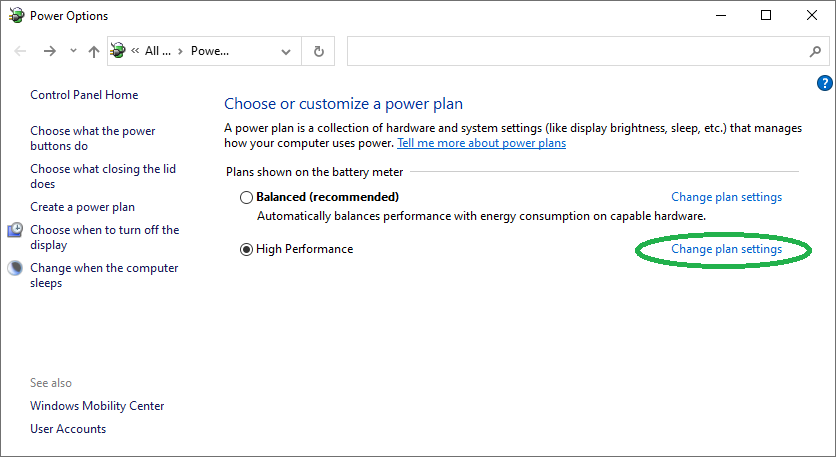Open Windows Mobility Center link
Screen dimensions: 836x457
tap(97, 406)
